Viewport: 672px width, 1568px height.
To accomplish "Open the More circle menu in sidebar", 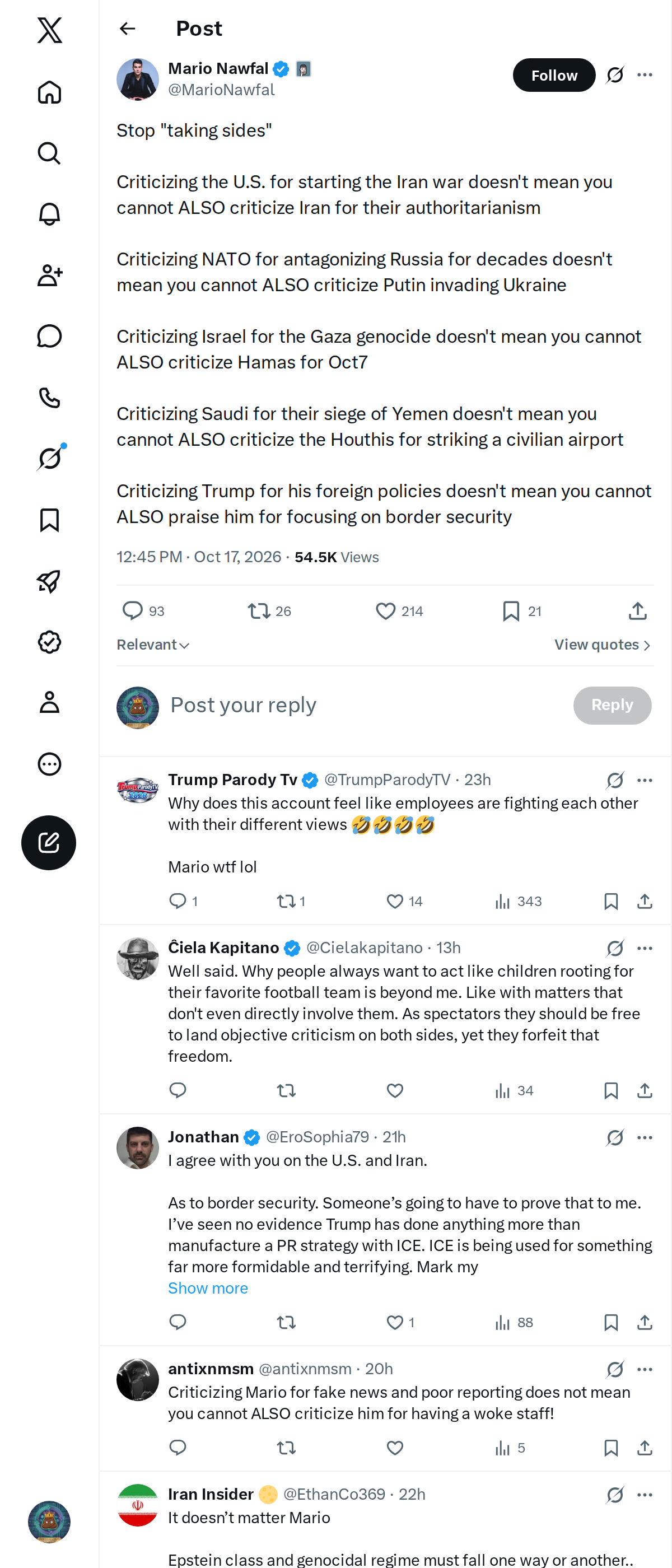I will [49, 764].
